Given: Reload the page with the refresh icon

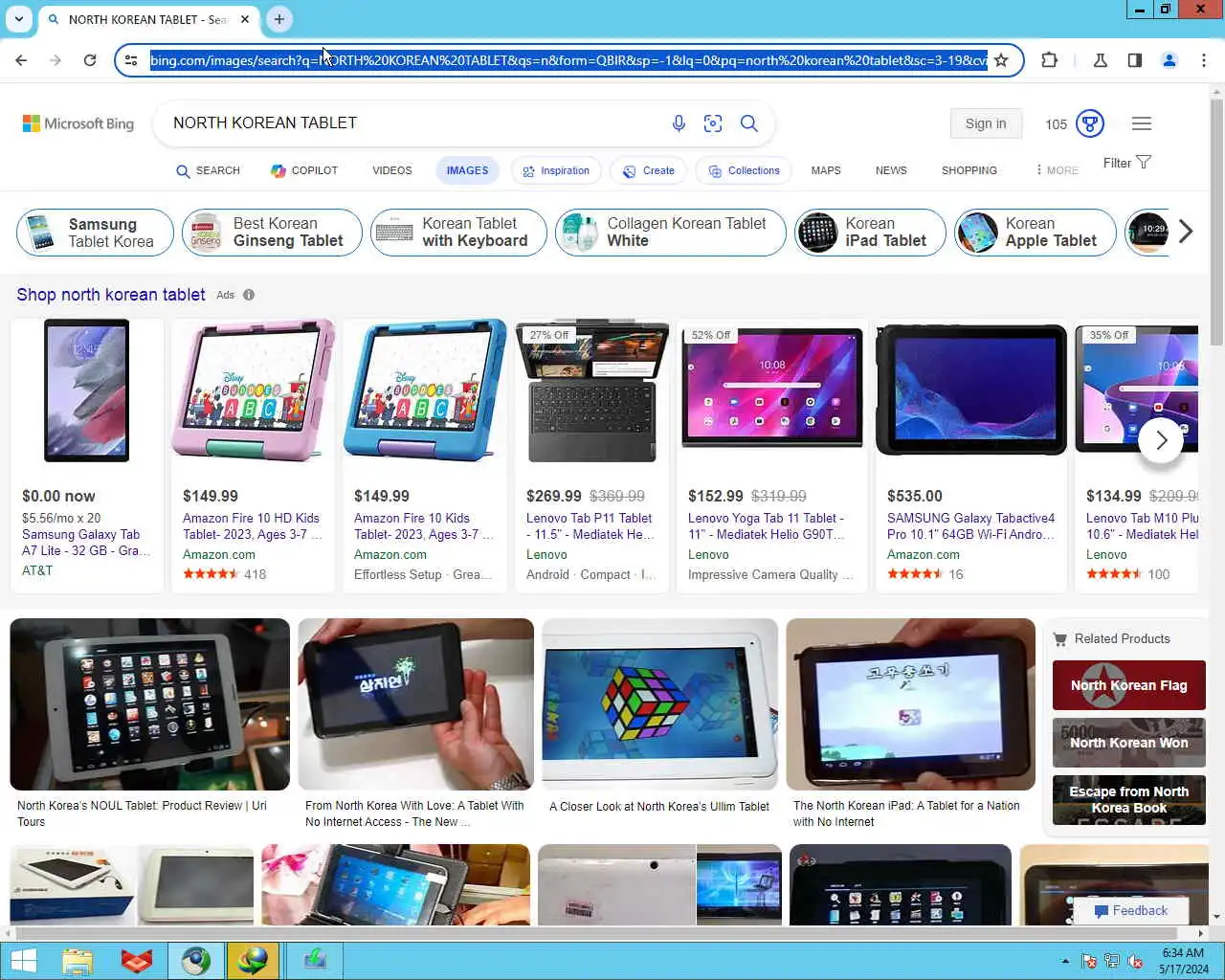Looking at the screenshot, I should pos(90,60).
